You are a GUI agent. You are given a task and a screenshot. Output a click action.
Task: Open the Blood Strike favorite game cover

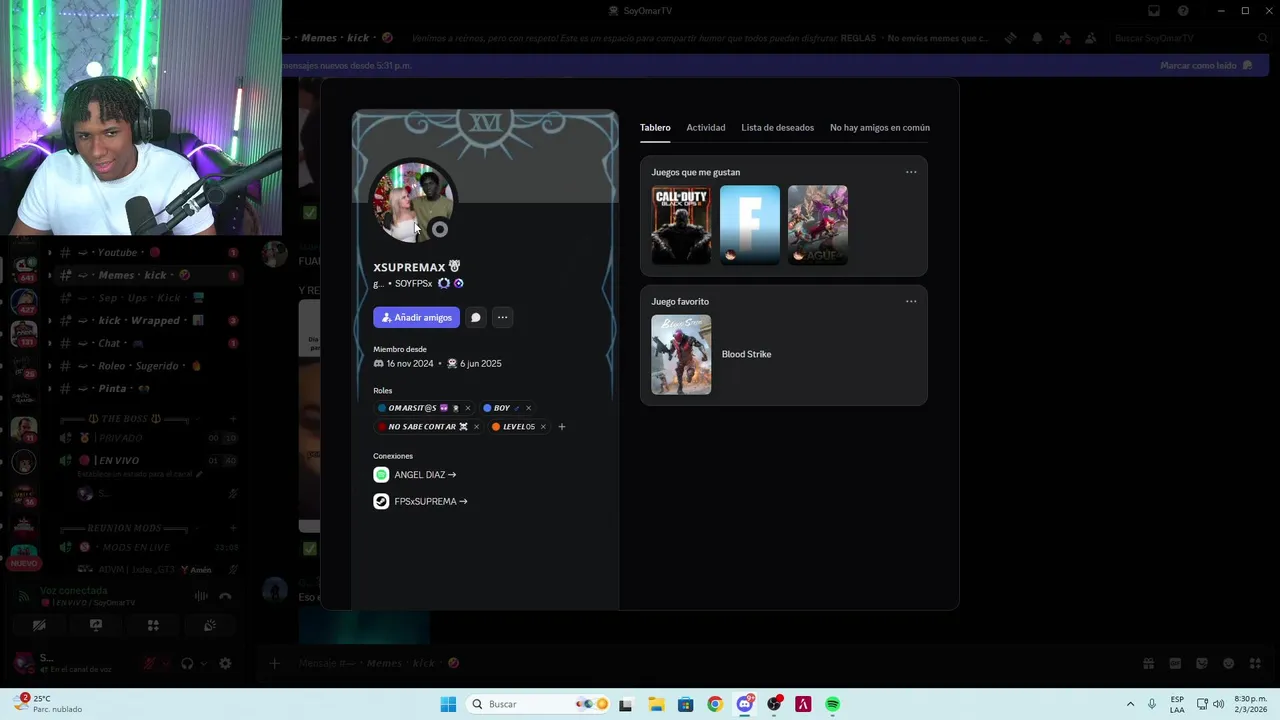(x=681, y=354)
